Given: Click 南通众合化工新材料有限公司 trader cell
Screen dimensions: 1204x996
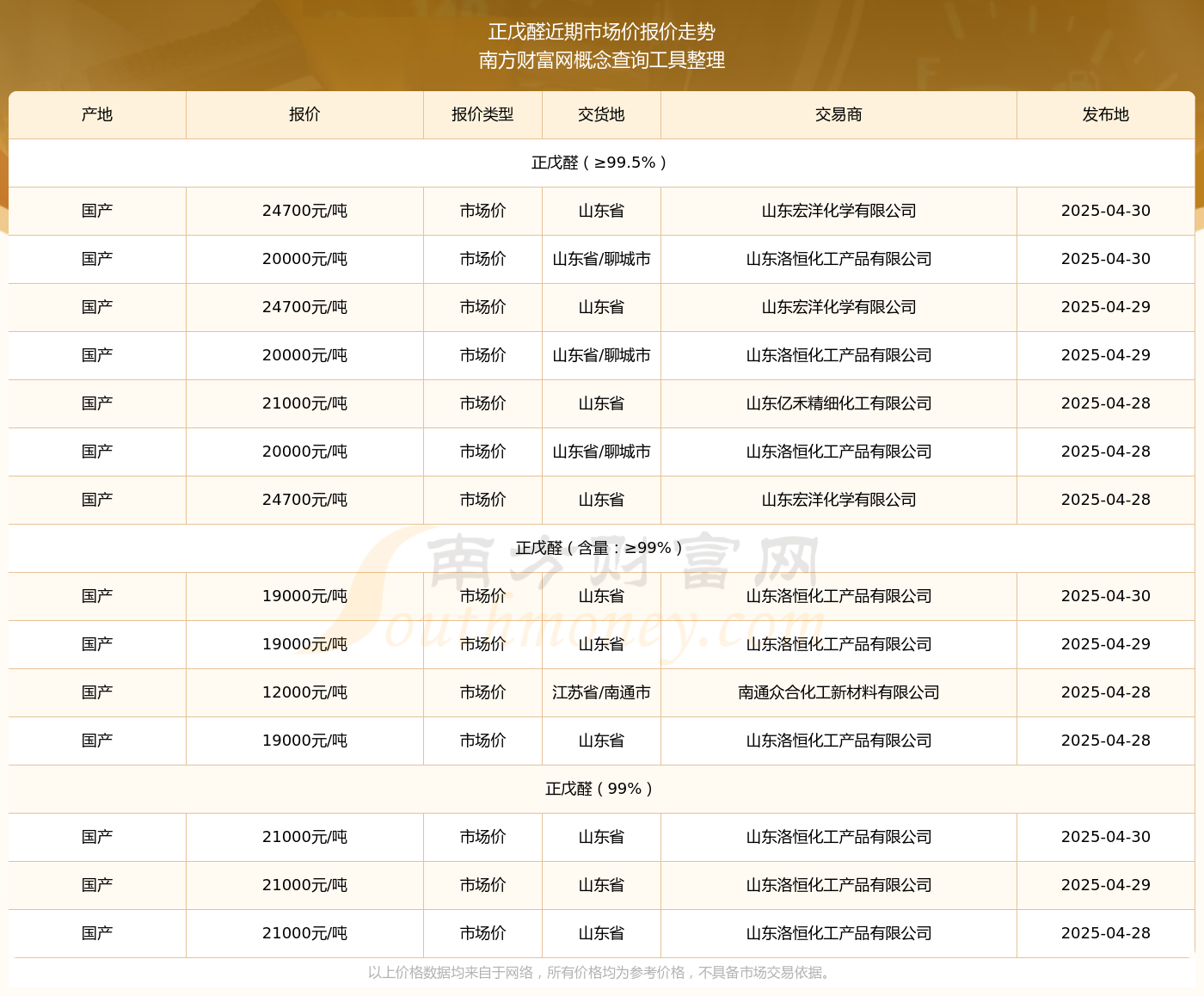Looking at the screenshot, I should pyautogui.click(x=838, y=692).
